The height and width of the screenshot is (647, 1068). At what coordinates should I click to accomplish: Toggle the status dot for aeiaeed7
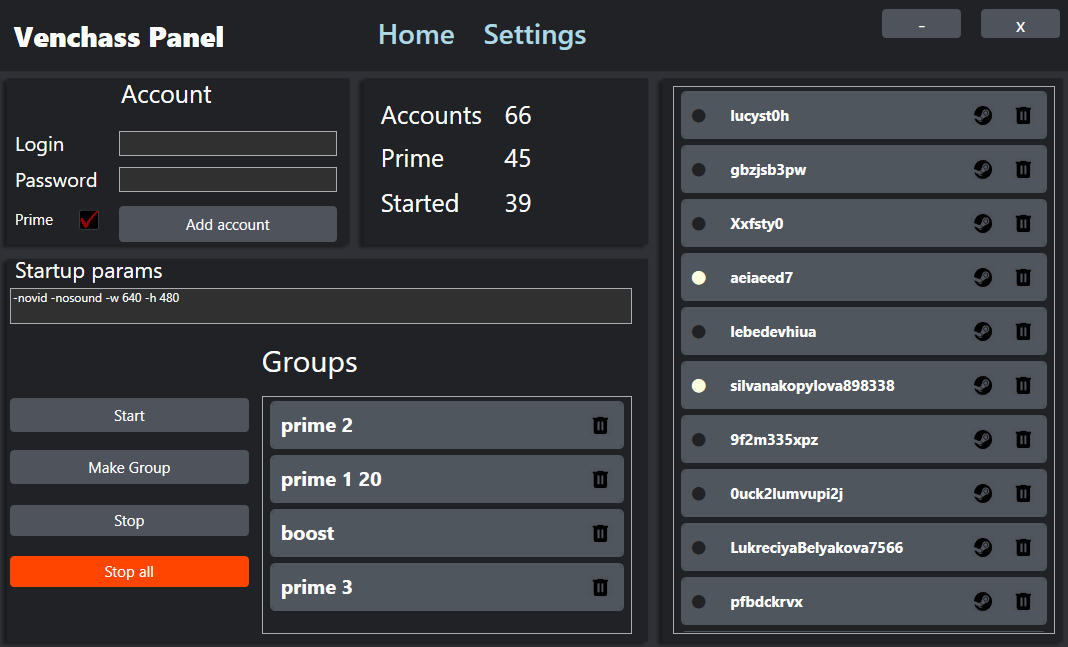(x=698, y=277)
